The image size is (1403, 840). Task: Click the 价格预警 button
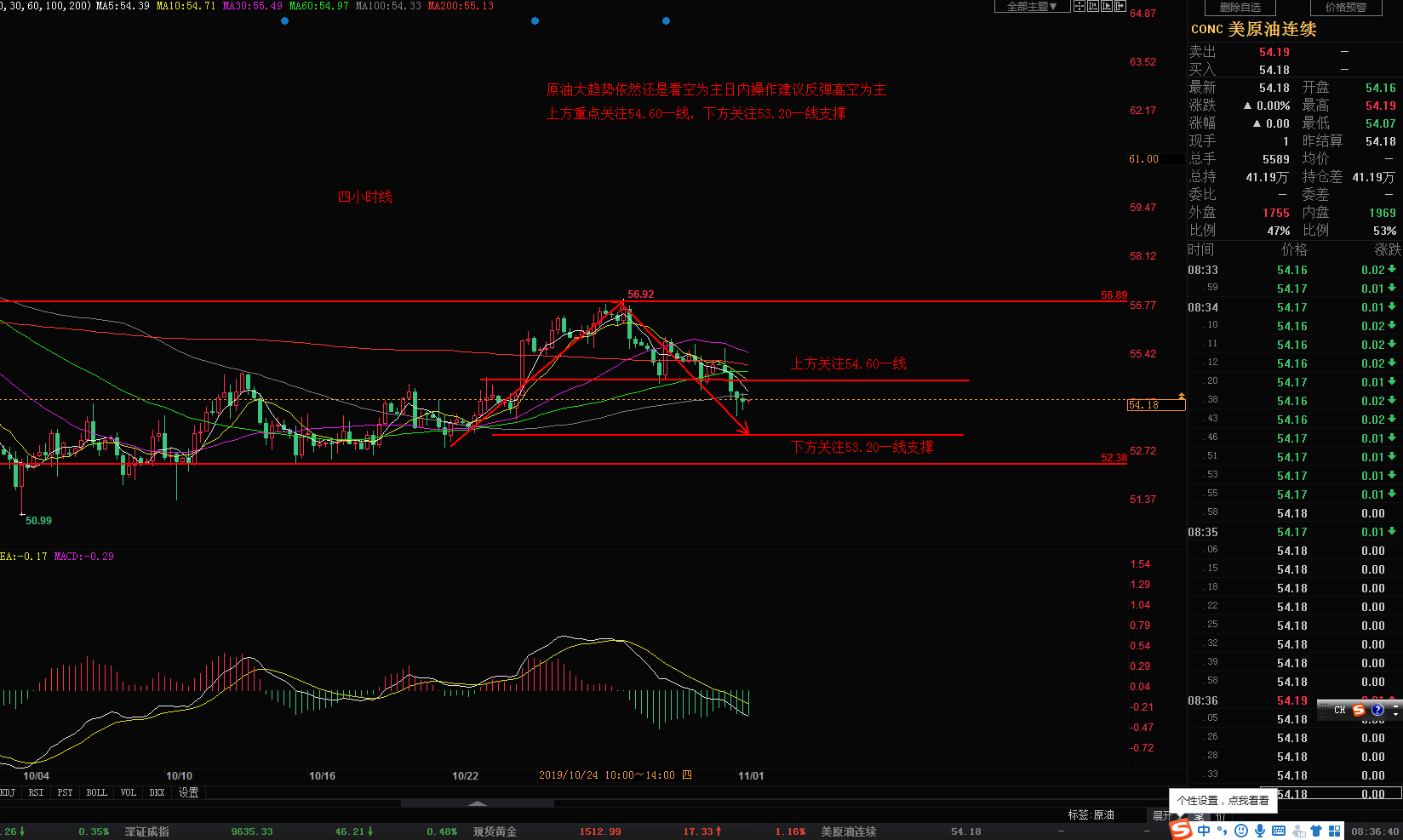(1345, 8)
